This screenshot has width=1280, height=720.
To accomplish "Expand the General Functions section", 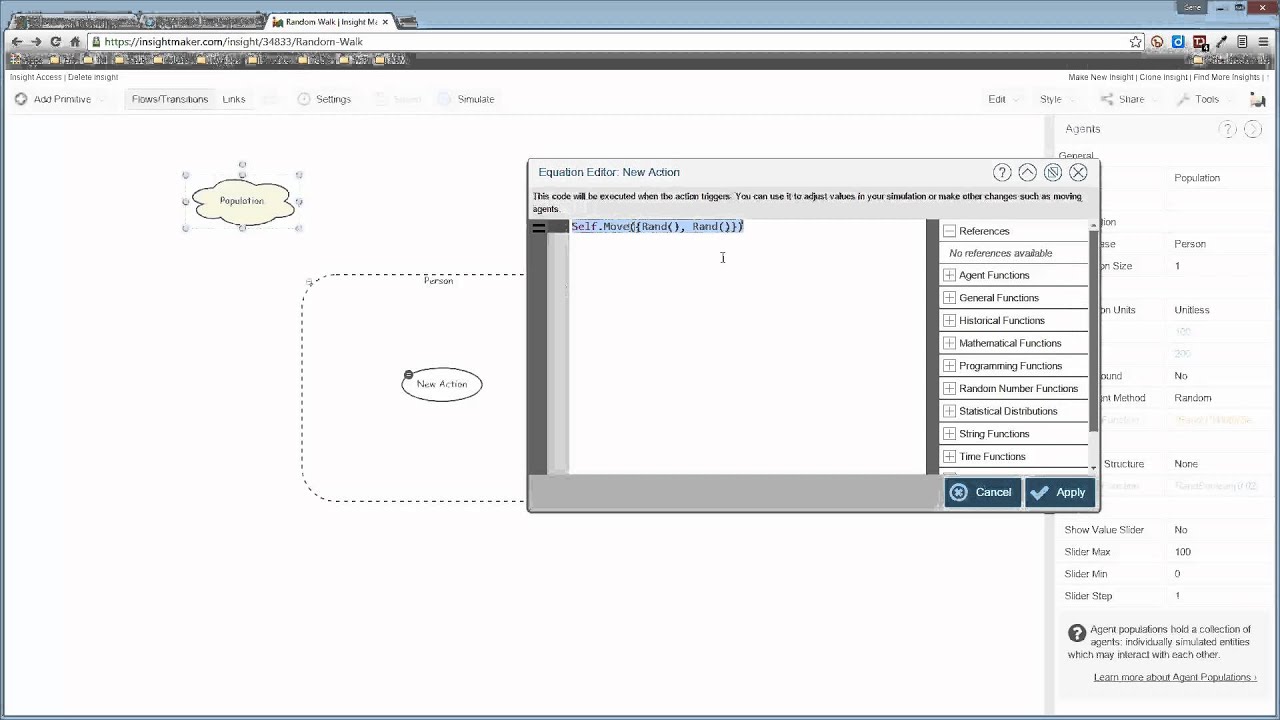I will point(950,298).
